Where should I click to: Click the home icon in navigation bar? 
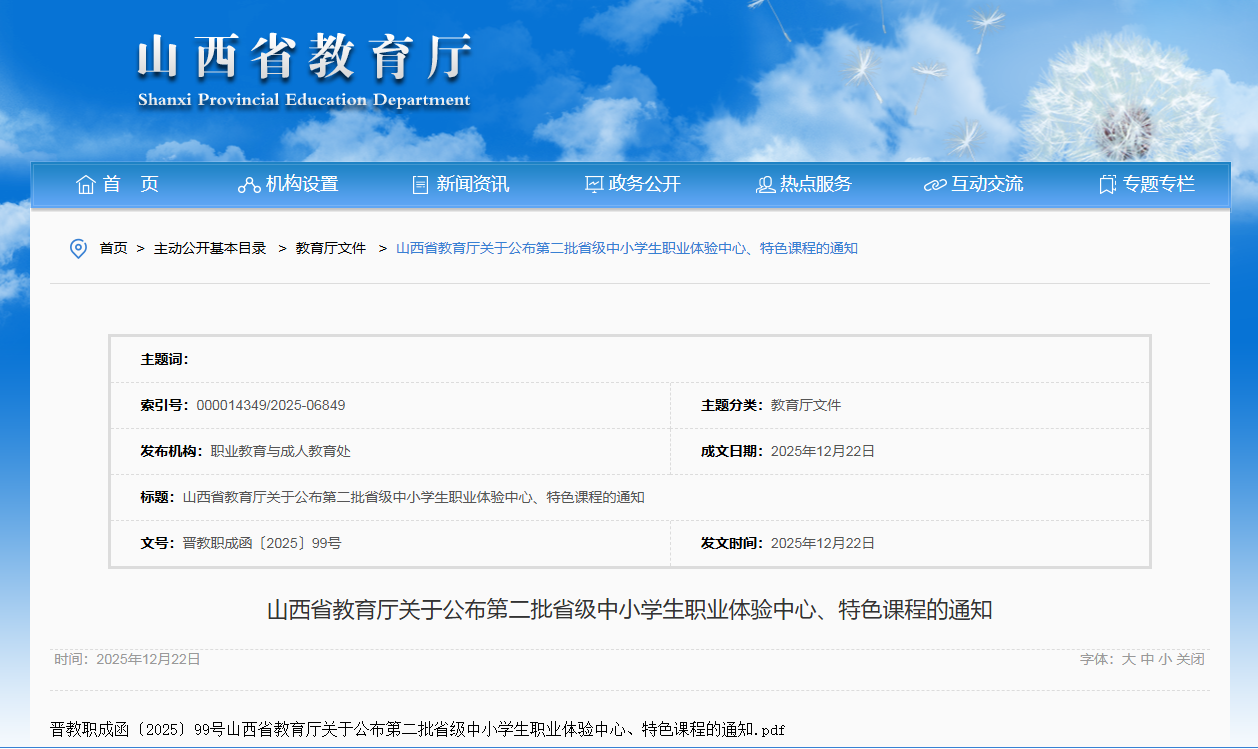[86, 185]
